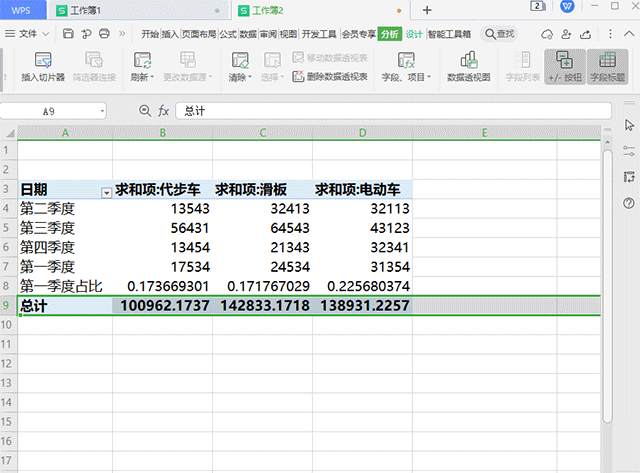640x473 pixels.
Task: Click the Name Box showing A9
Action: pos(49,111)
